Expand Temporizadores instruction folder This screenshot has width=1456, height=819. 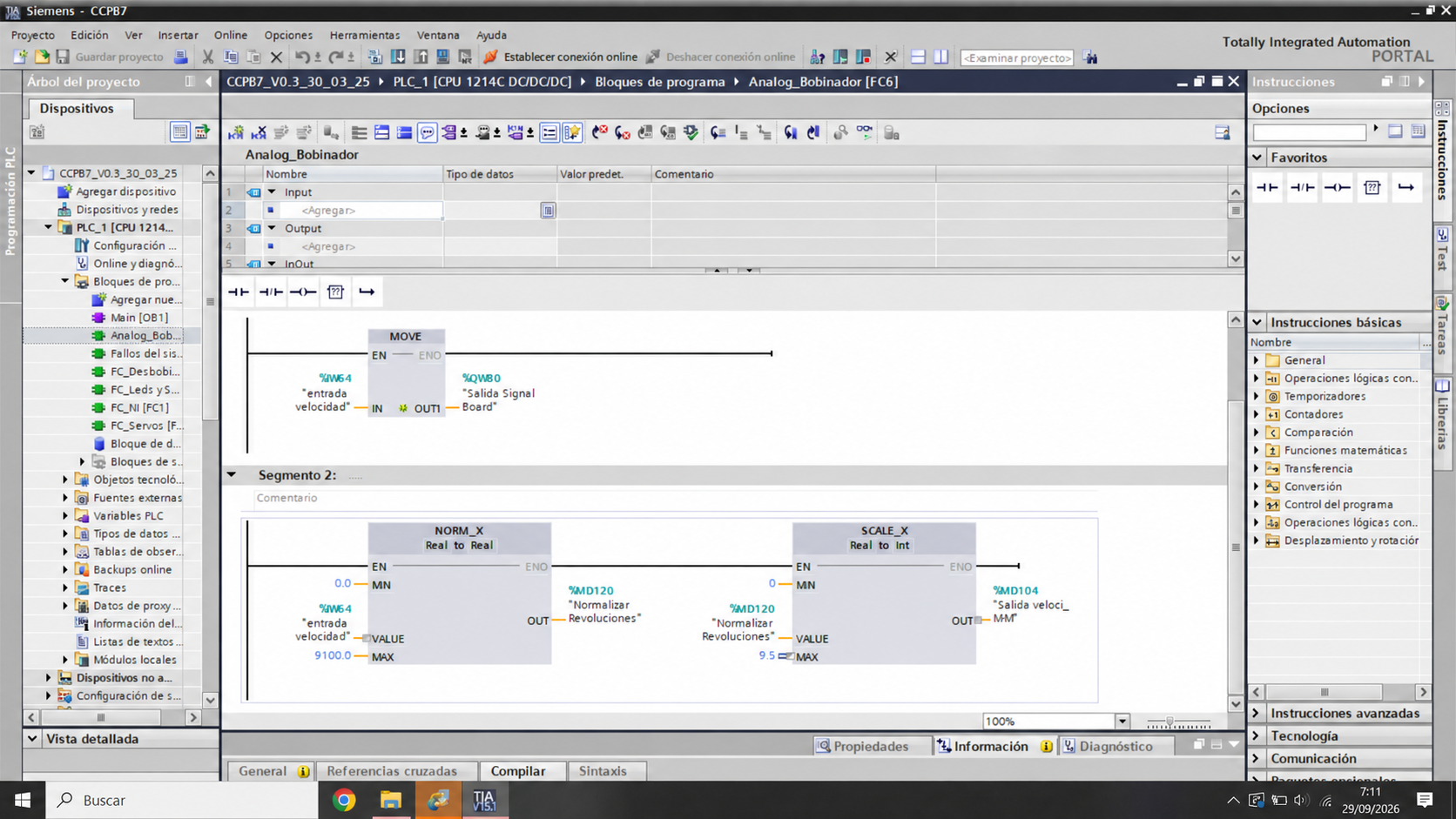(x=1257, y=396)
